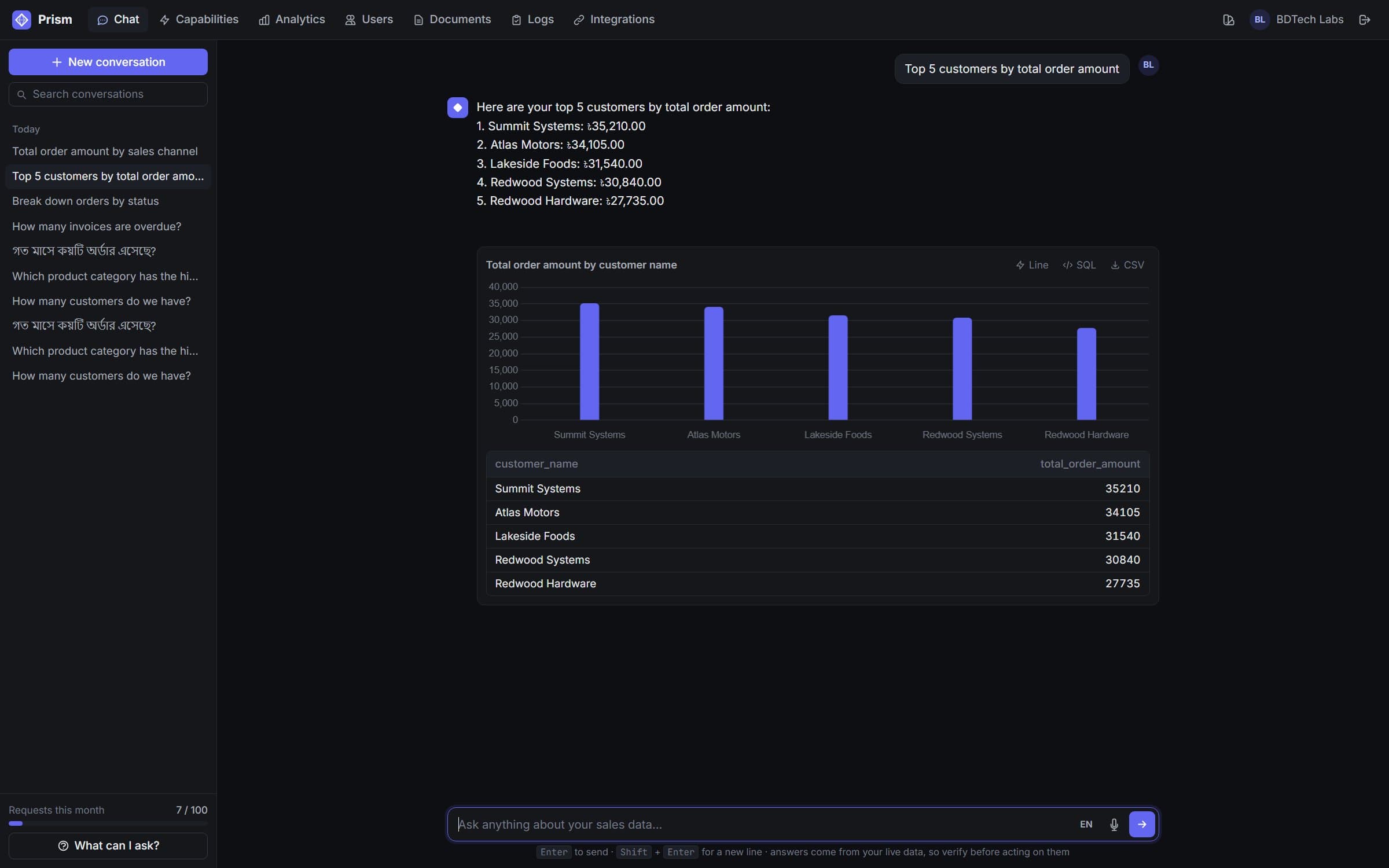The image size is (1389, 868).
Task: Open the theme toggle icon near BDTech Labs
Action: click(x=1228, y=20)
